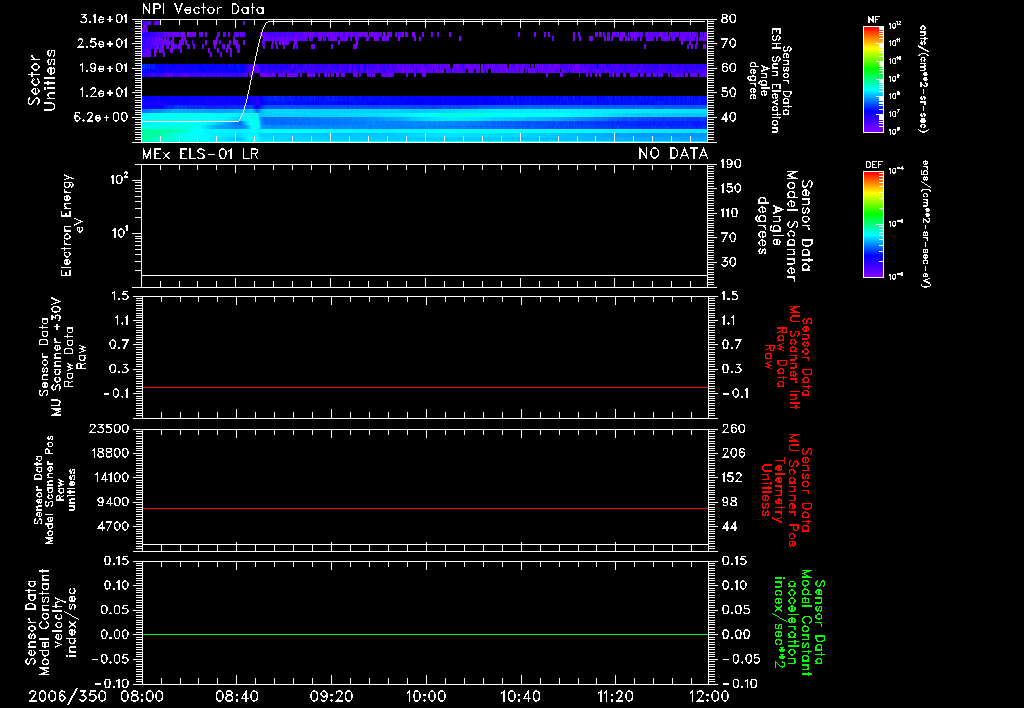Click the green 'Model Constant acceleration' title
The width and height of the screenshot is (1024, 708).
pyautogui.click(x=799, y=622)
